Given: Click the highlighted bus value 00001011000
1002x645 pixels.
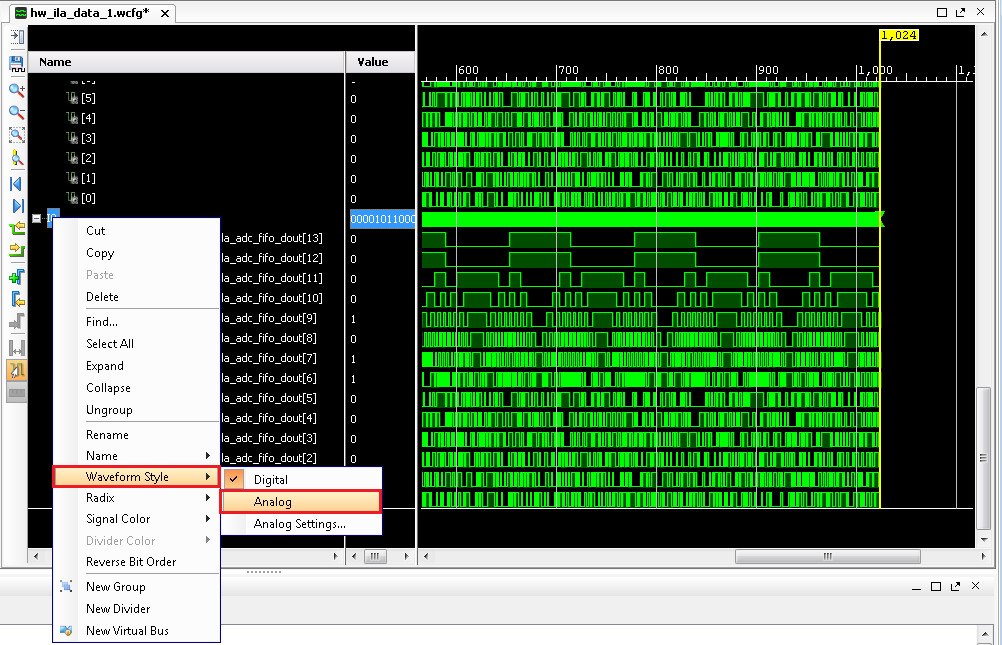Looking at the screenshot, I should (382, 219).
